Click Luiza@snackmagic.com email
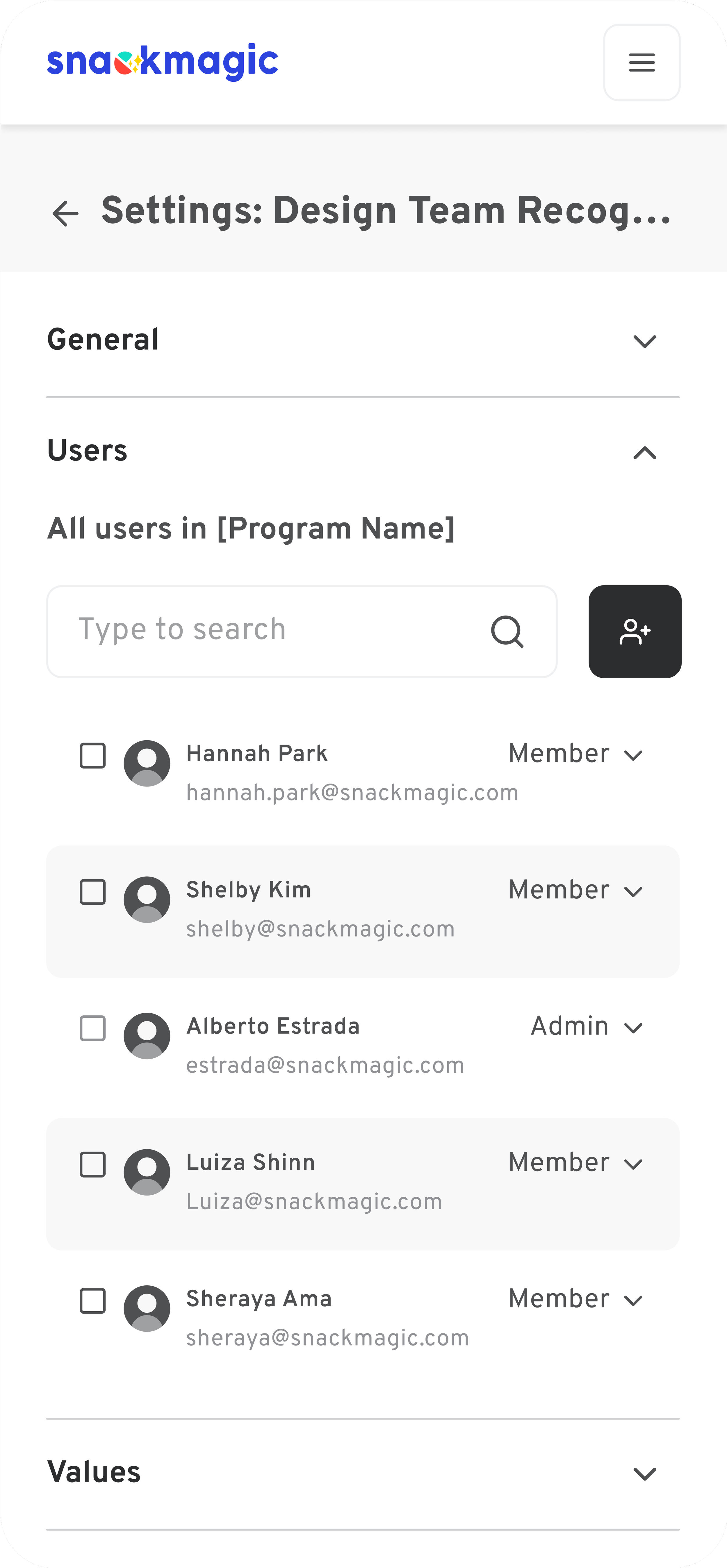This screenshot has height=1568, width=727. click(314, 1202)
